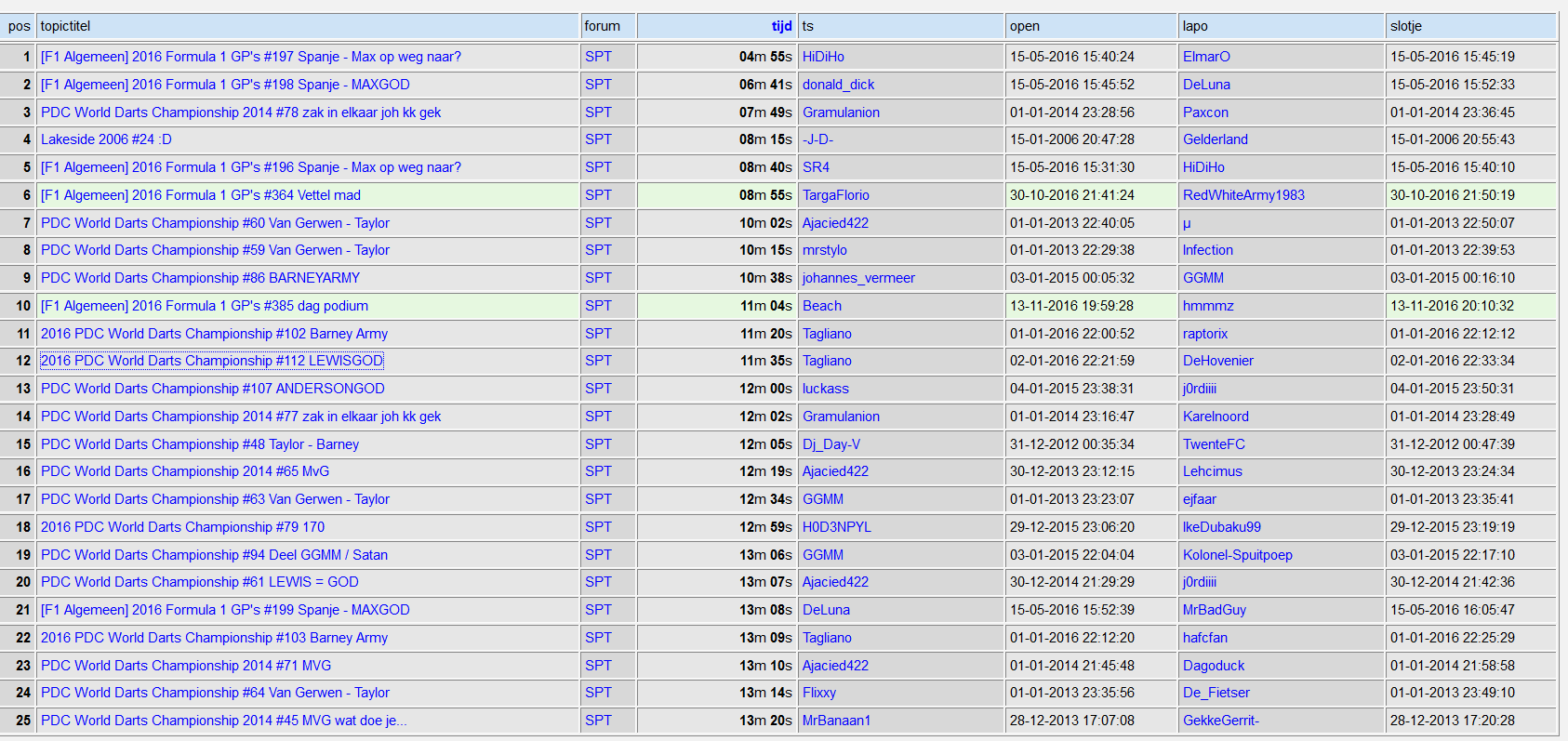
Task: Open PDC Darts #86 BARNEYARMY topic
Action: pyautogui.click(x=200, y=278)
